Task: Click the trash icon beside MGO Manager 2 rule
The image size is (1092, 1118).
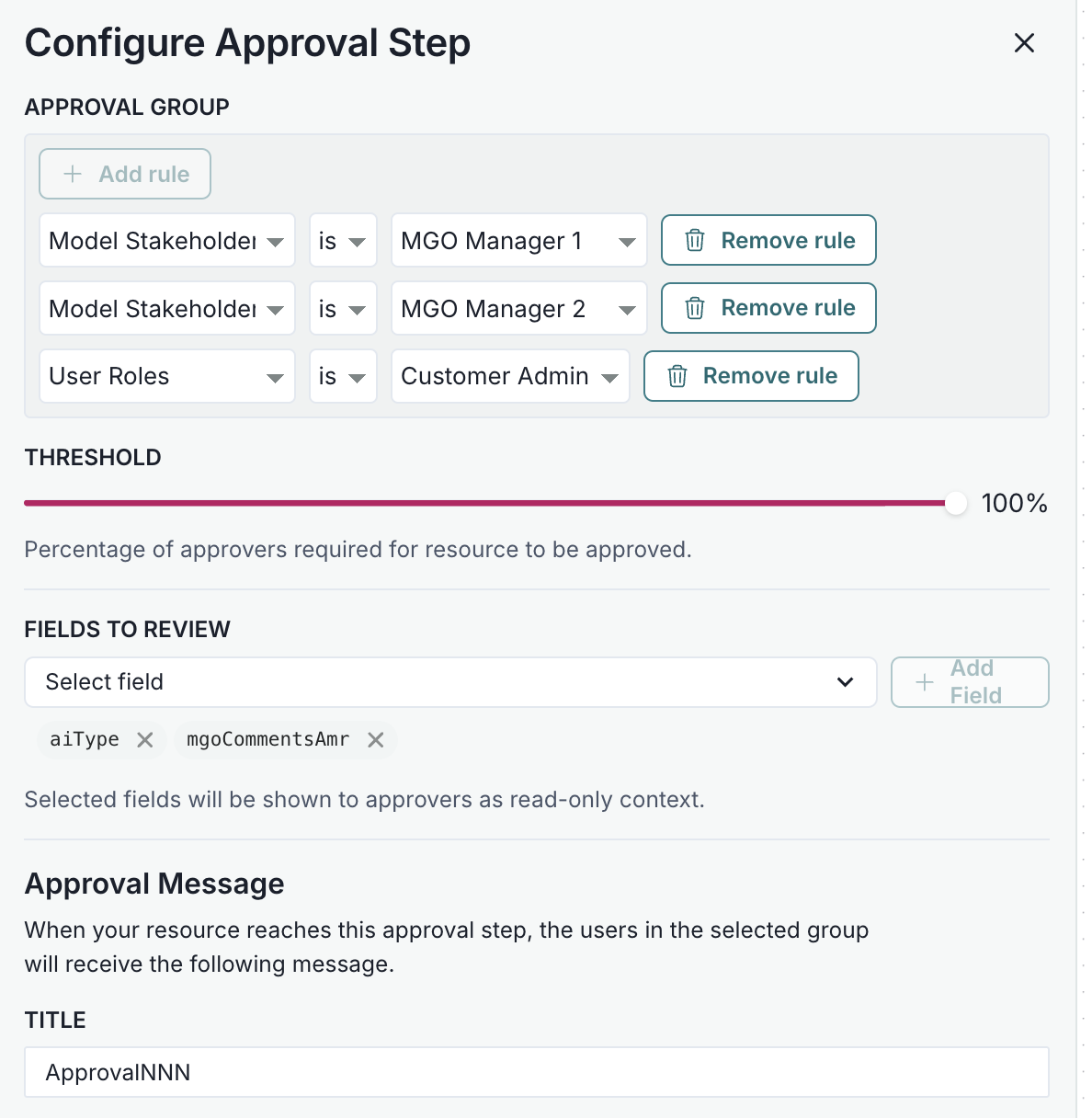Action: click(x=696, y=308)
